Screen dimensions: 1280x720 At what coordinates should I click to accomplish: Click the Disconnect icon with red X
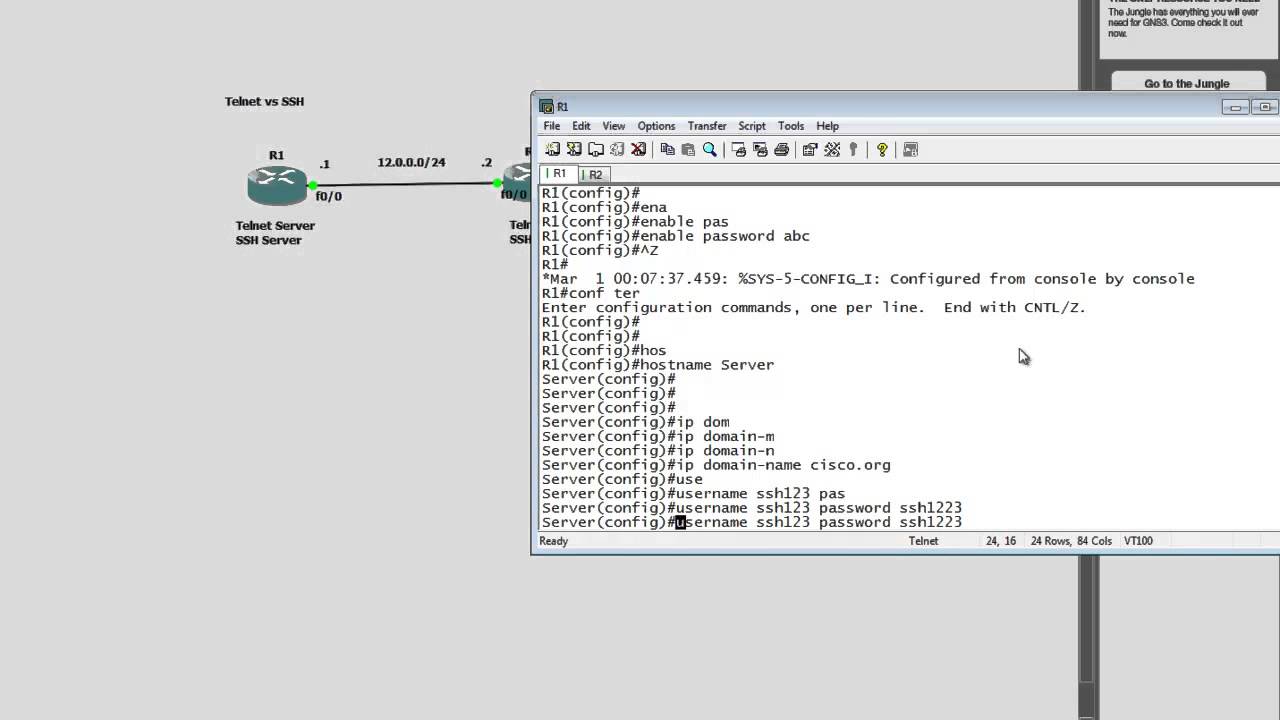click(x=639, y=149)
